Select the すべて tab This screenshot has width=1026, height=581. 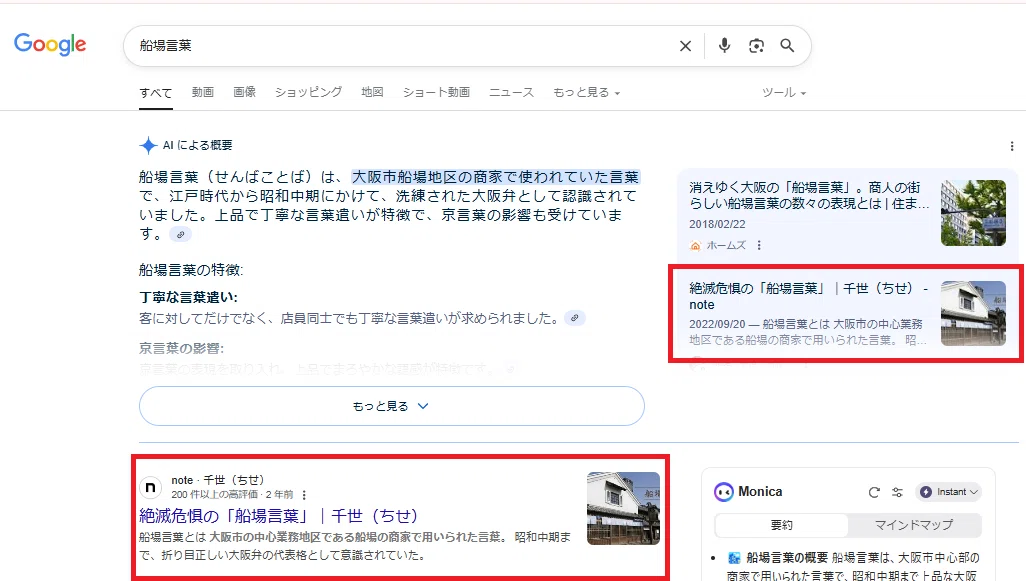click(x=156, y=93)
